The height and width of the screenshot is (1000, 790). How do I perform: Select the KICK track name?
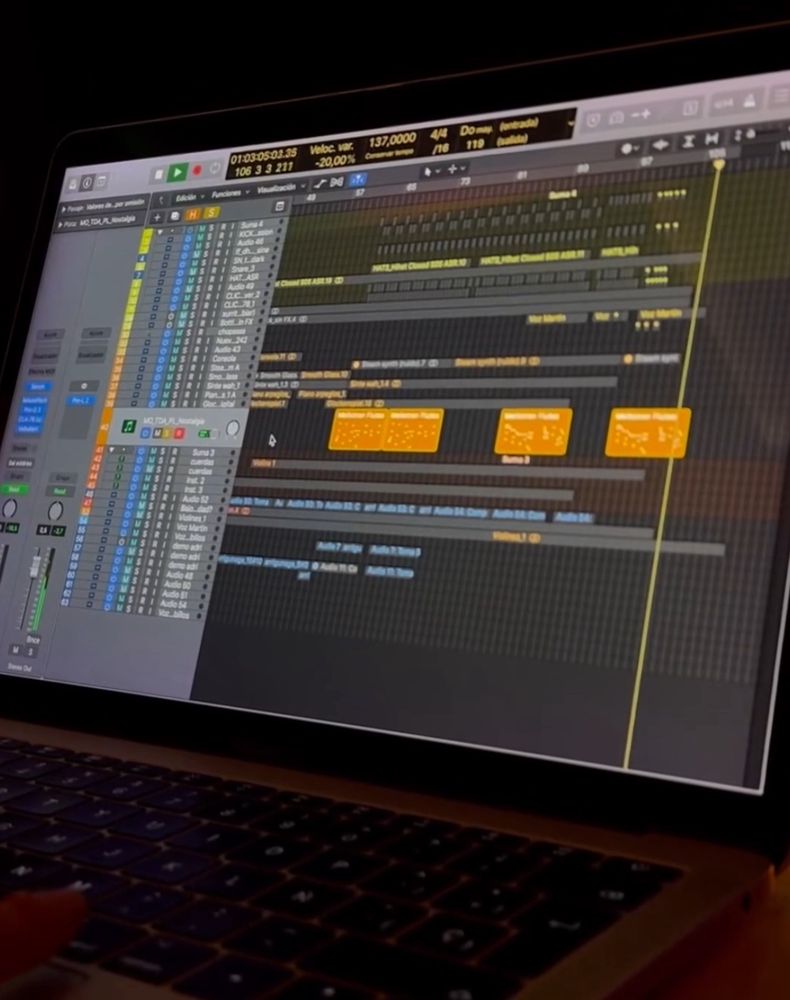(256, 233)
